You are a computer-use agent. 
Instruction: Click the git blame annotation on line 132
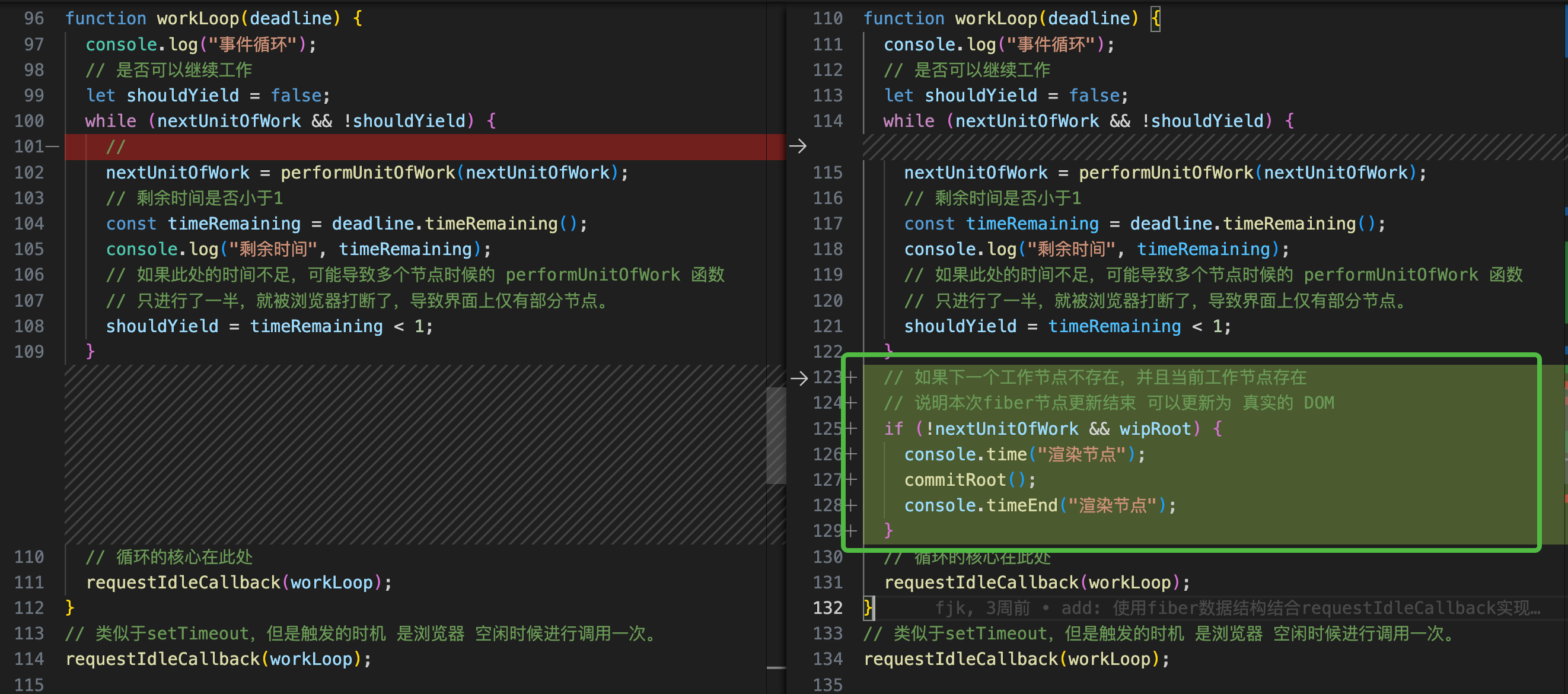pyautogui.click(x=1237, y=608)
